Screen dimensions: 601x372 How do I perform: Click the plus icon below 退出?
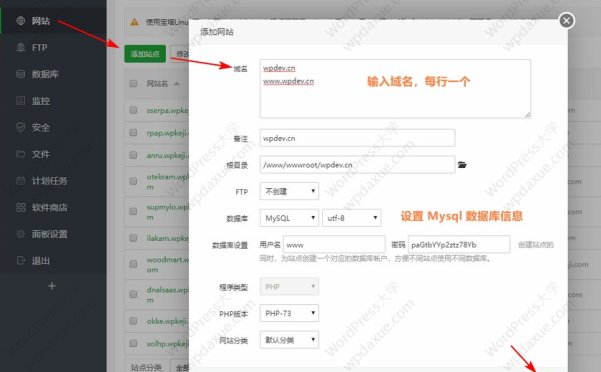pyautogui.click(x=52, y=286)
